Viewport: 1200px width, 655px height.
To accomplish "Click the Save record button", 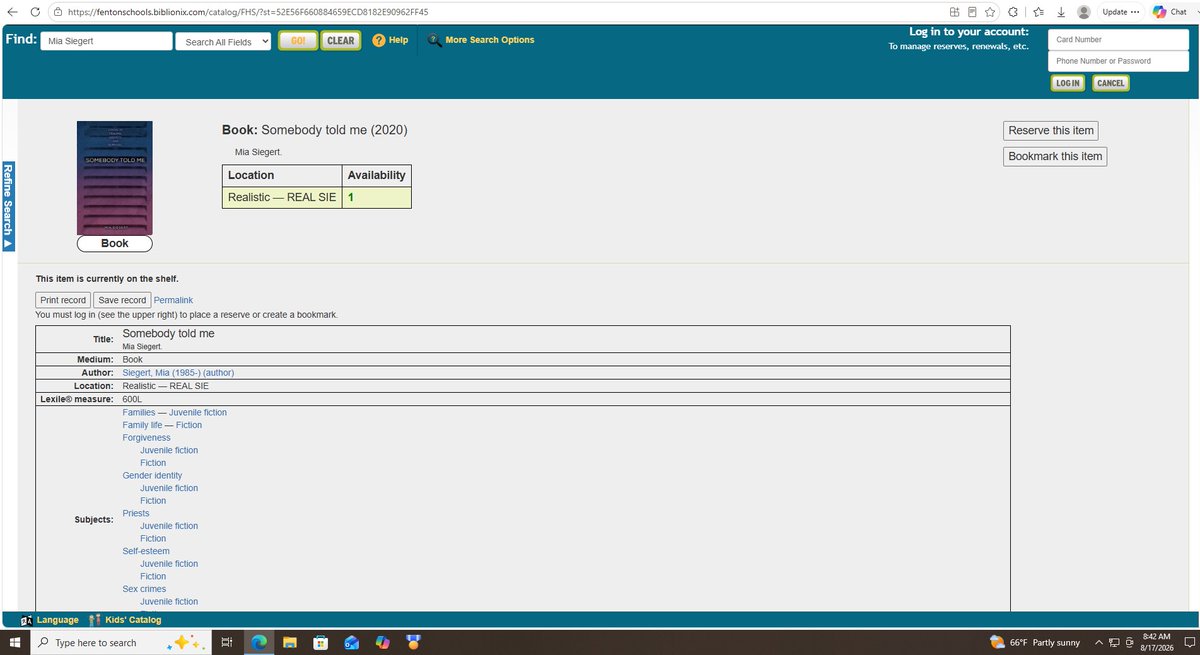I will [122, 300].
